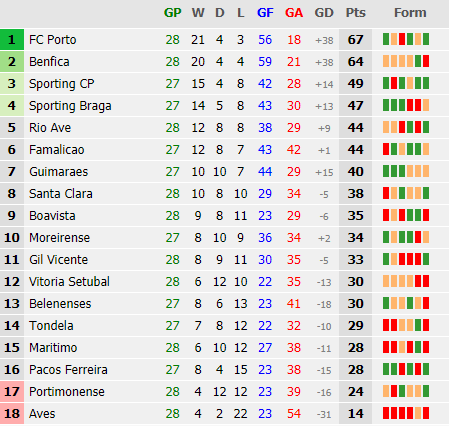Click the GP column header
Viewport: 449px width, 426px height.
click(x=172, y=13)
